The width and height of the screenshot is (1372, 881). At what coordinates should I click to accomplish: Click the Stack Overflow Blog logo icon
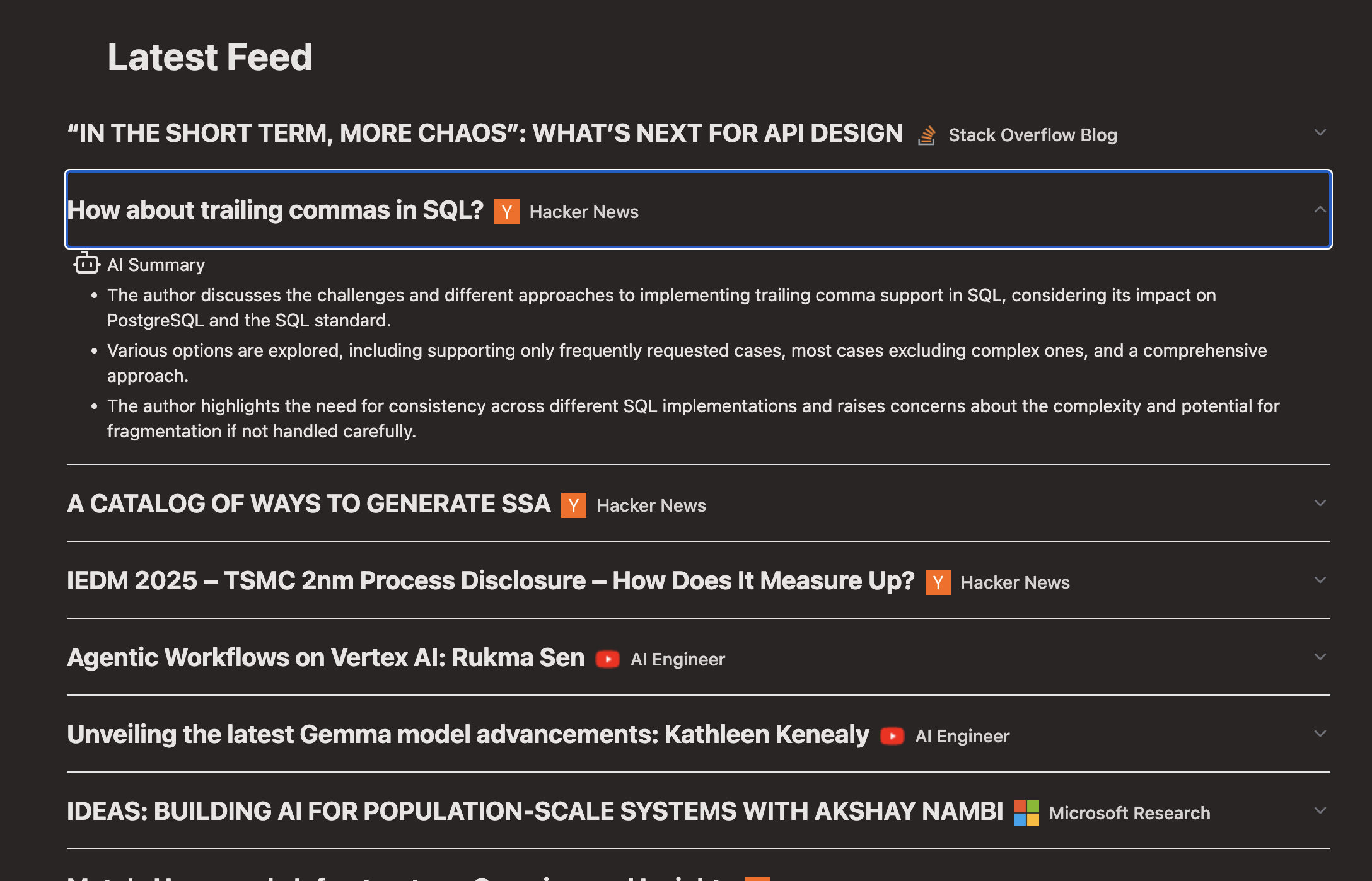point(926,135)
